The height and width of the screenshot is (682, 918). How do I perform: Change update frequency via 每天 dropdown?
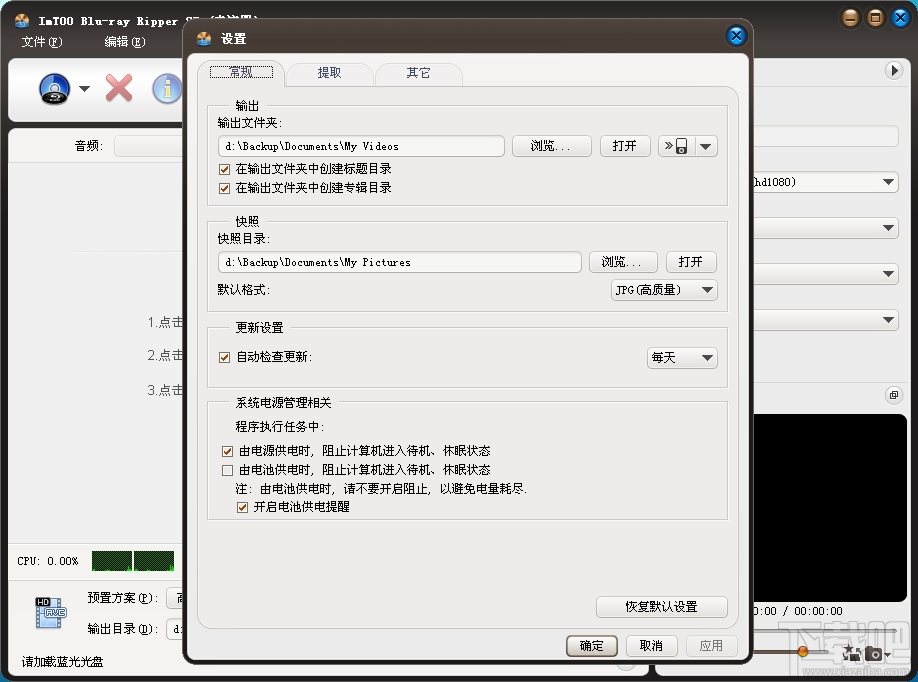coord(681,357)
